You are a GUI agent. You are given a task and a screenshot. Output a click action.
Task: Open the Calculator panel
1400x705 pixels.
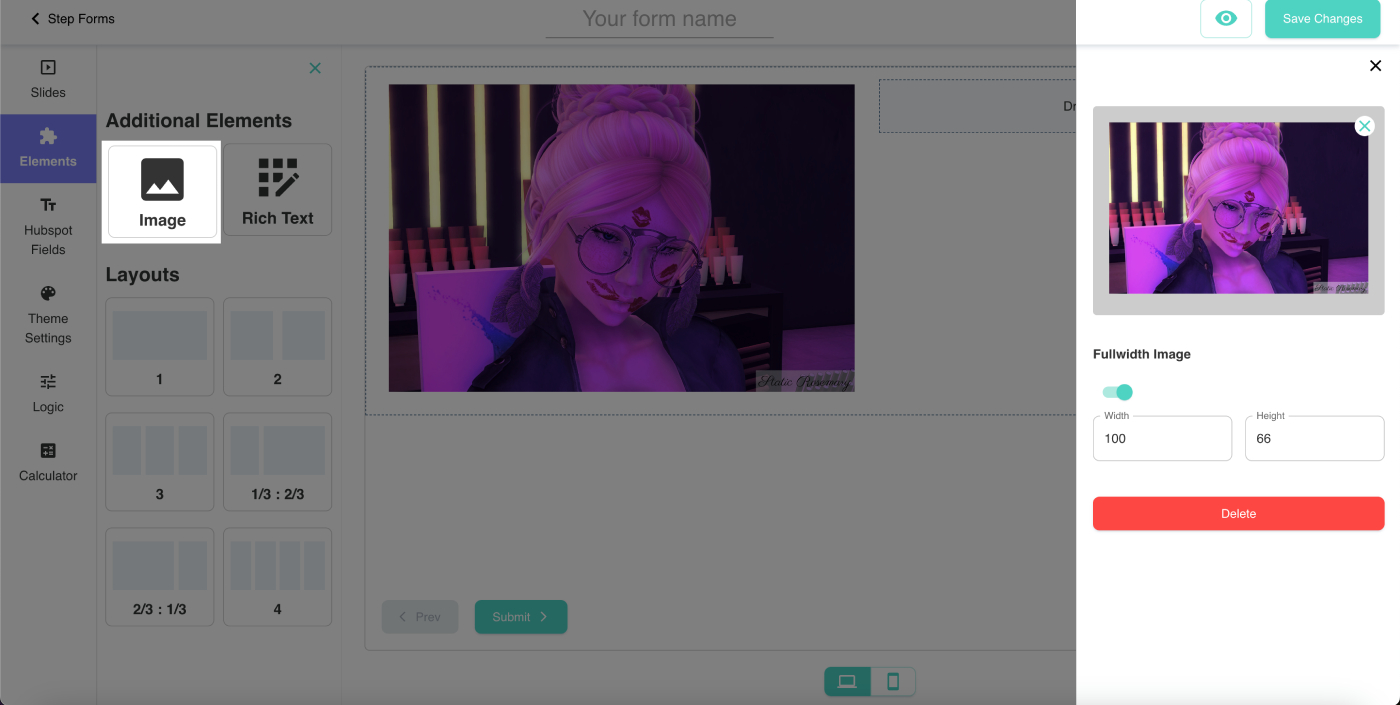pyautogui.click(x=47, y=462)
